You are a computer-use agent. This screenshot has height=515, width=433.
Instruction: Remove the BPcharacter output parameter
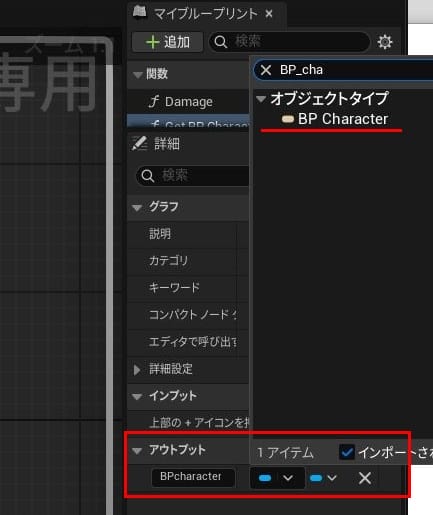pos(365,478)
